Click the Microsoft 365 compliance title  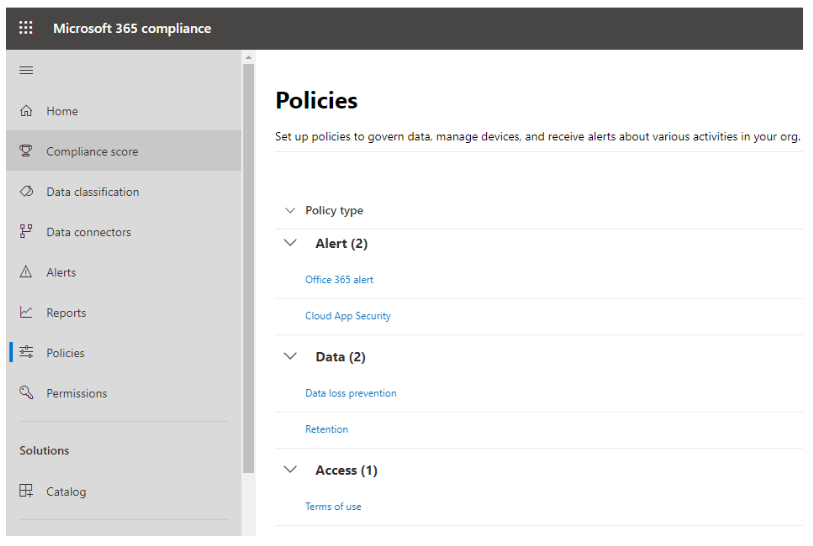click(x=132, y=28)
